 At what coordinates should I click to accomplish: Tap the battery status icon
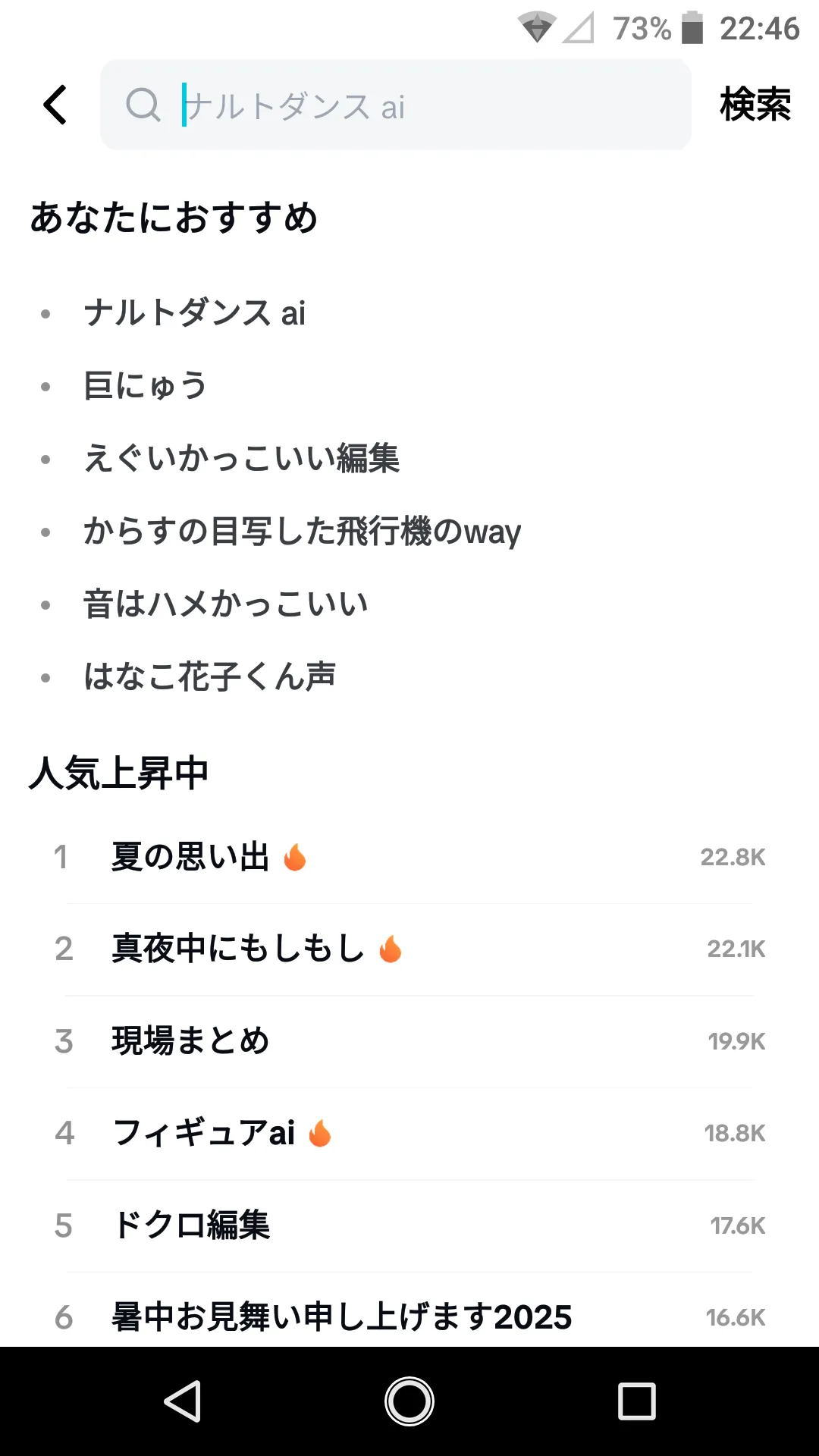coord(692,28)
